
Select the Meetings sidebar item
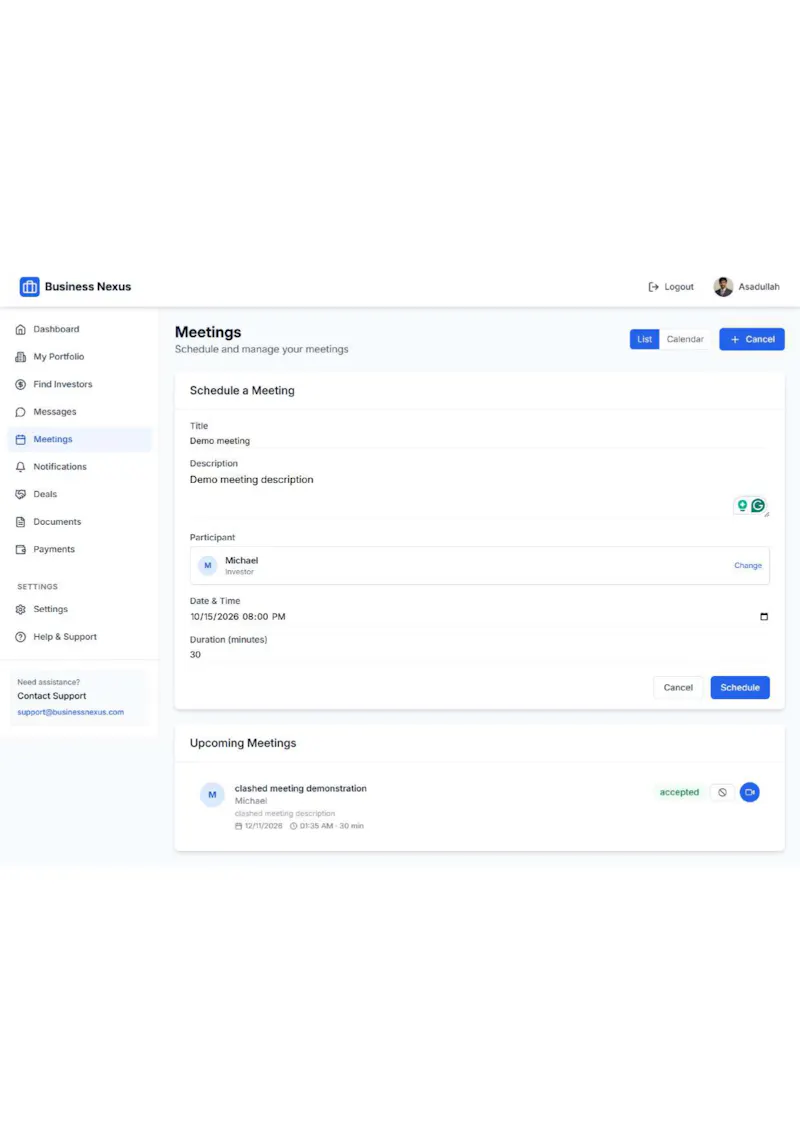pyautogui.click(x=79, y=439)
